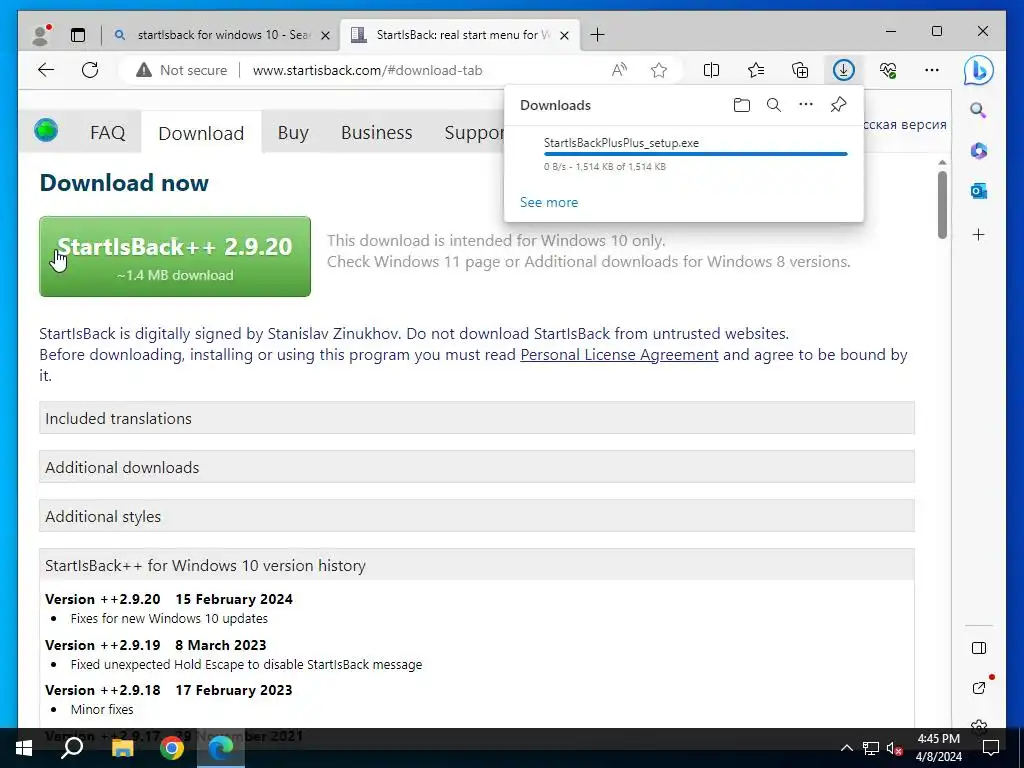Open the Bing Copilot sidebar icon
The width and height of the screenshot is (1024, 768).
click(x=978, y=71)
